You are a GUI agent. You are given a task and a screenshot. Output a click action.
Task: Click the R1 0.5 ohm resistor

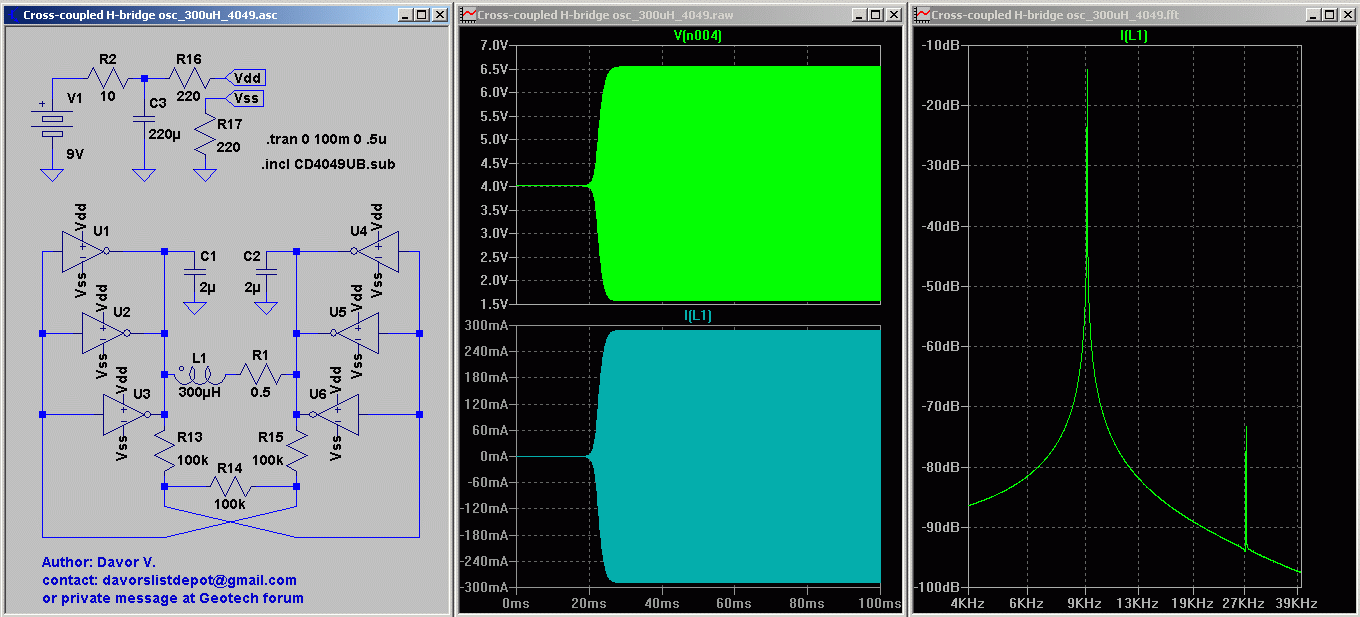click(261, 375)
